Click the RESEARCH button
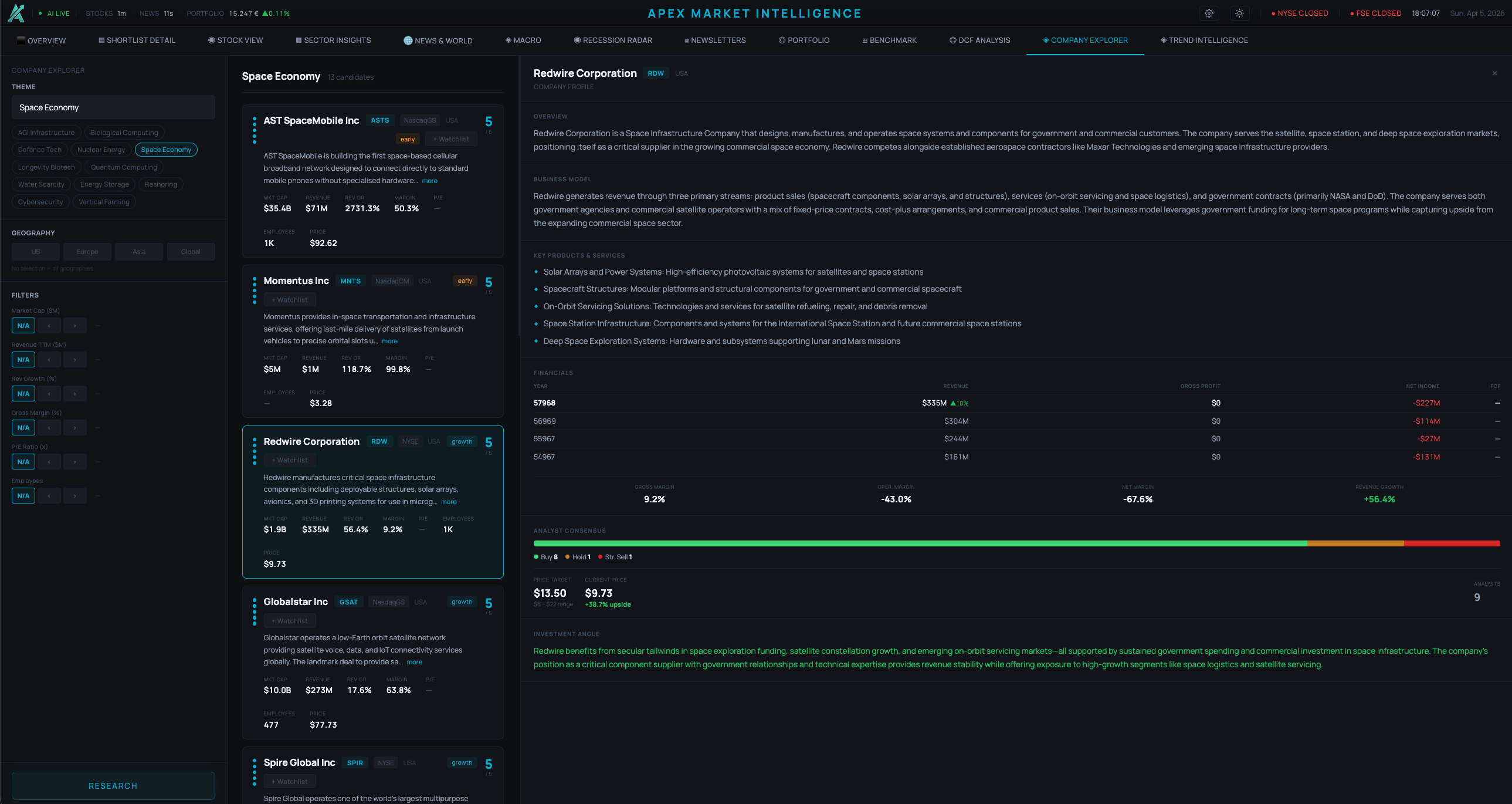This screenshot has height=804, width=1512. [113, 785]
